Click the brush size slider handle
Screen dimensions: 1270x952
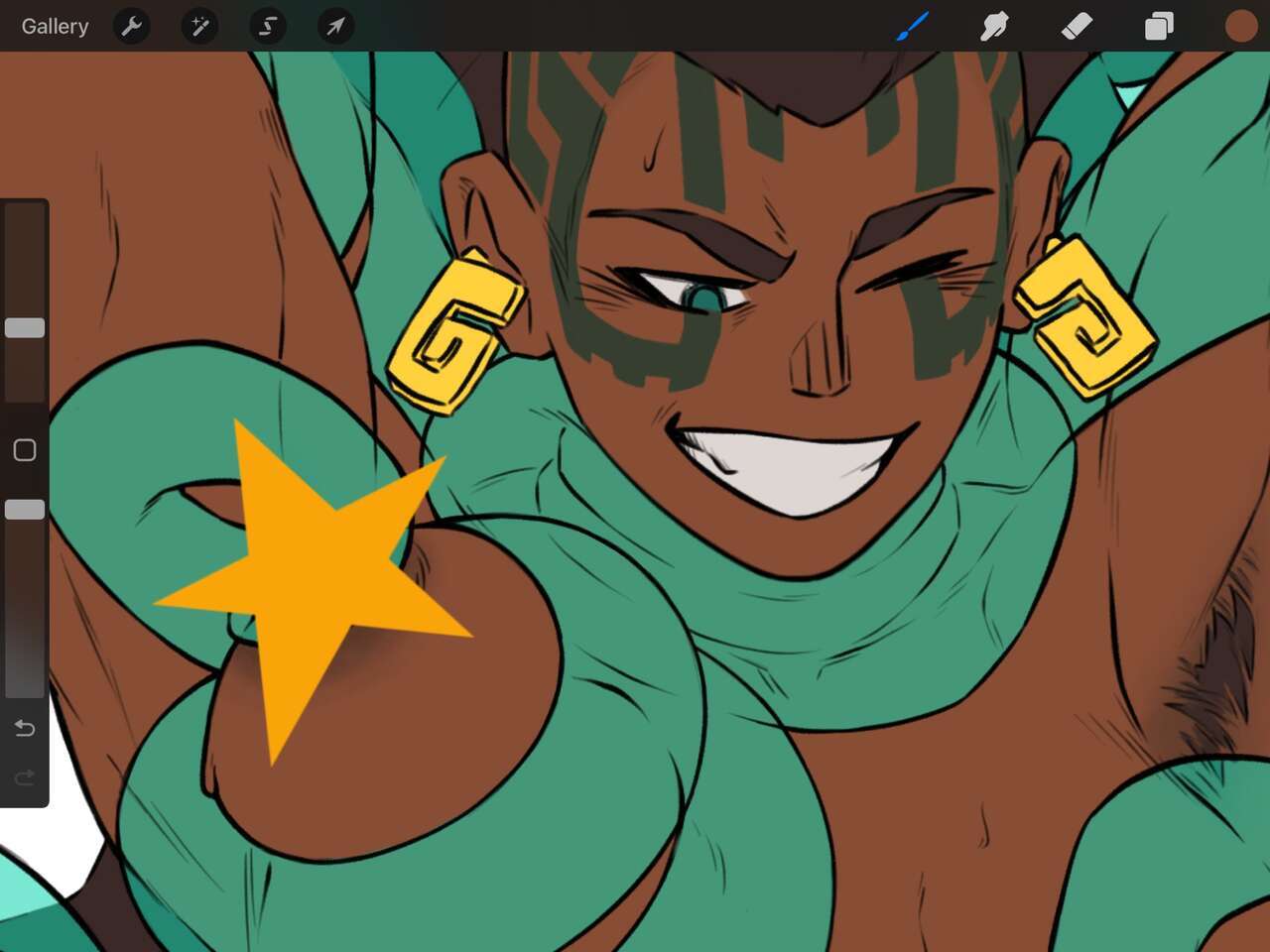[25, 328]
